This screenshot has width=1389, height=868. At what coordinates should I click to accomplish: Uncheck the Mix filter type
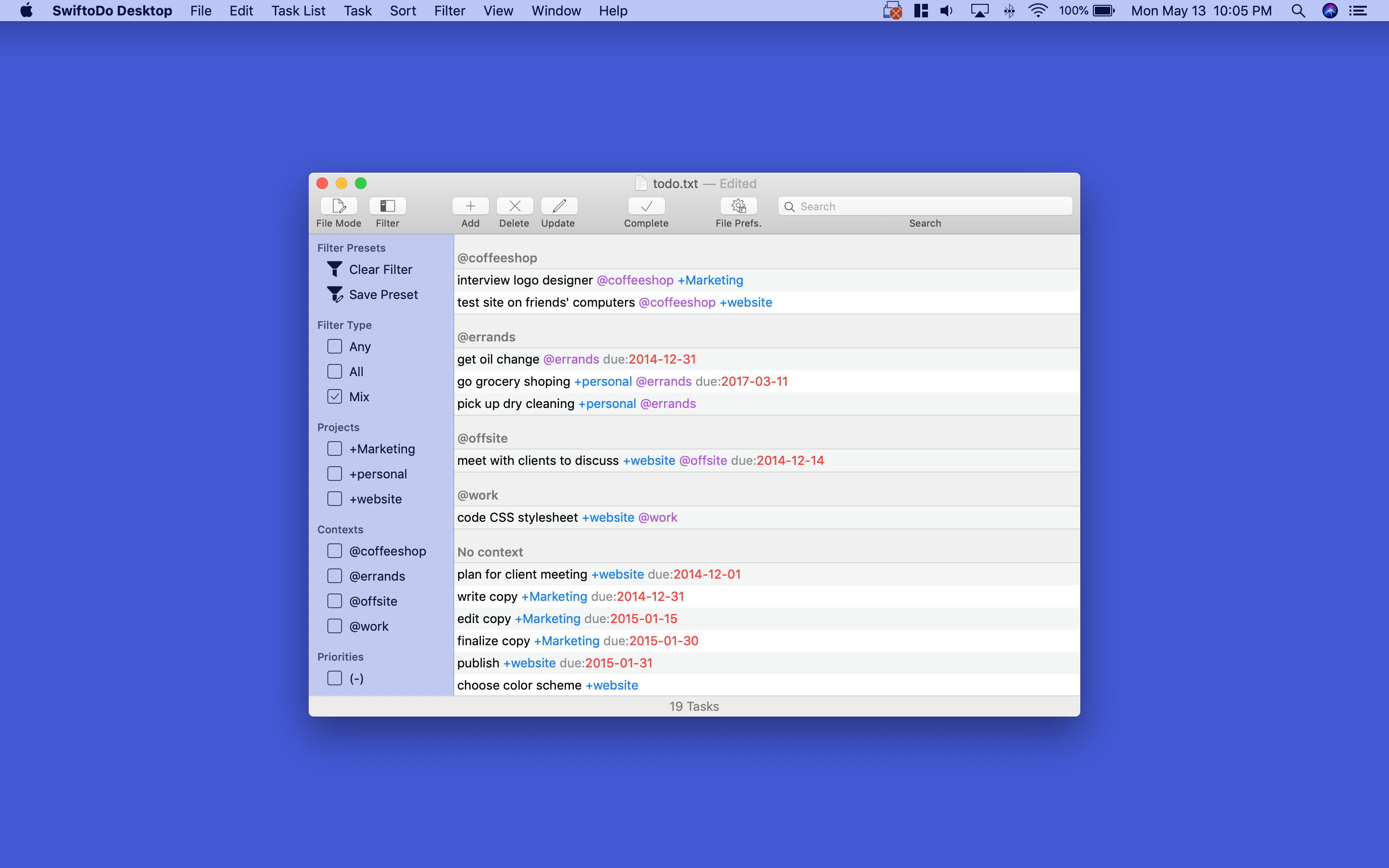[x=335, y=396]
